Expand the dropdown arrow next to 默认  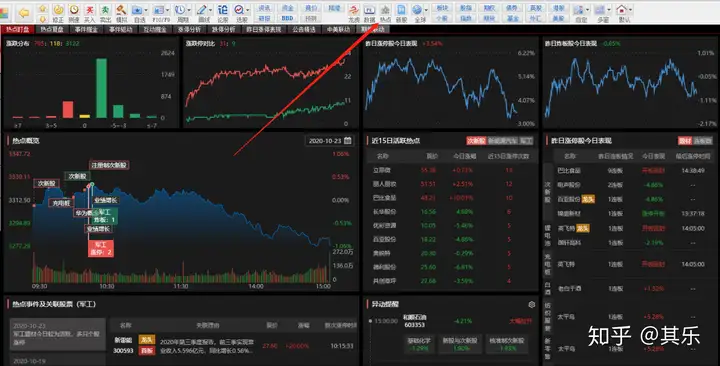tap(630, 10)
